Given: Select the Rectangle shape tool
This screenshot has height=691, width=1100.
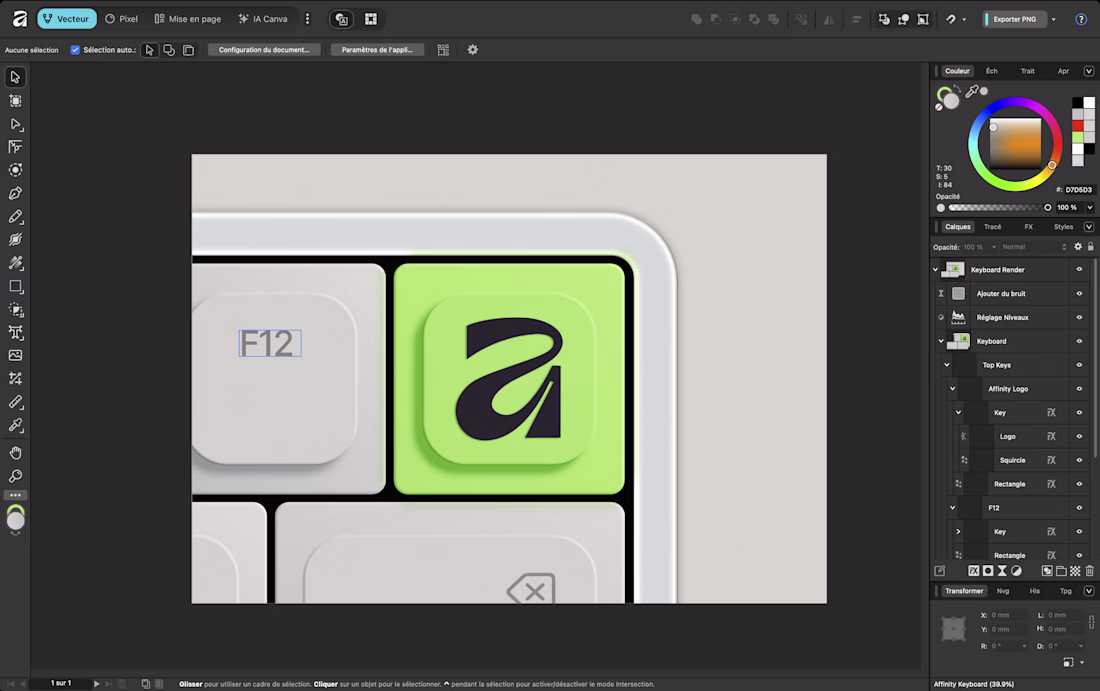Looking at the screenshot, I should point(15,286).
